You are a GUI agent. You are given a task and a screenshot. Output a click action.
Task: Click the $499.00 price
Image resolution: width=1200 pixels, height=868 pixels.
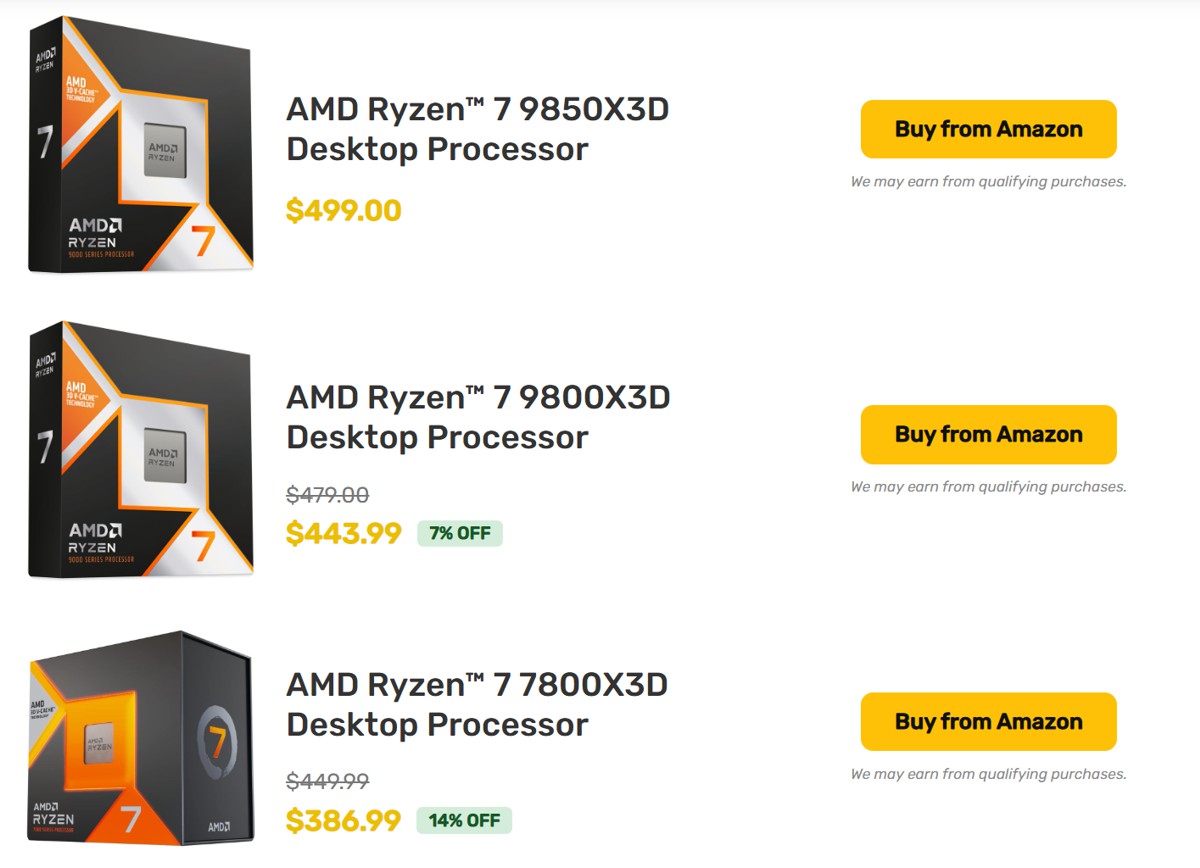click(343, 211)
